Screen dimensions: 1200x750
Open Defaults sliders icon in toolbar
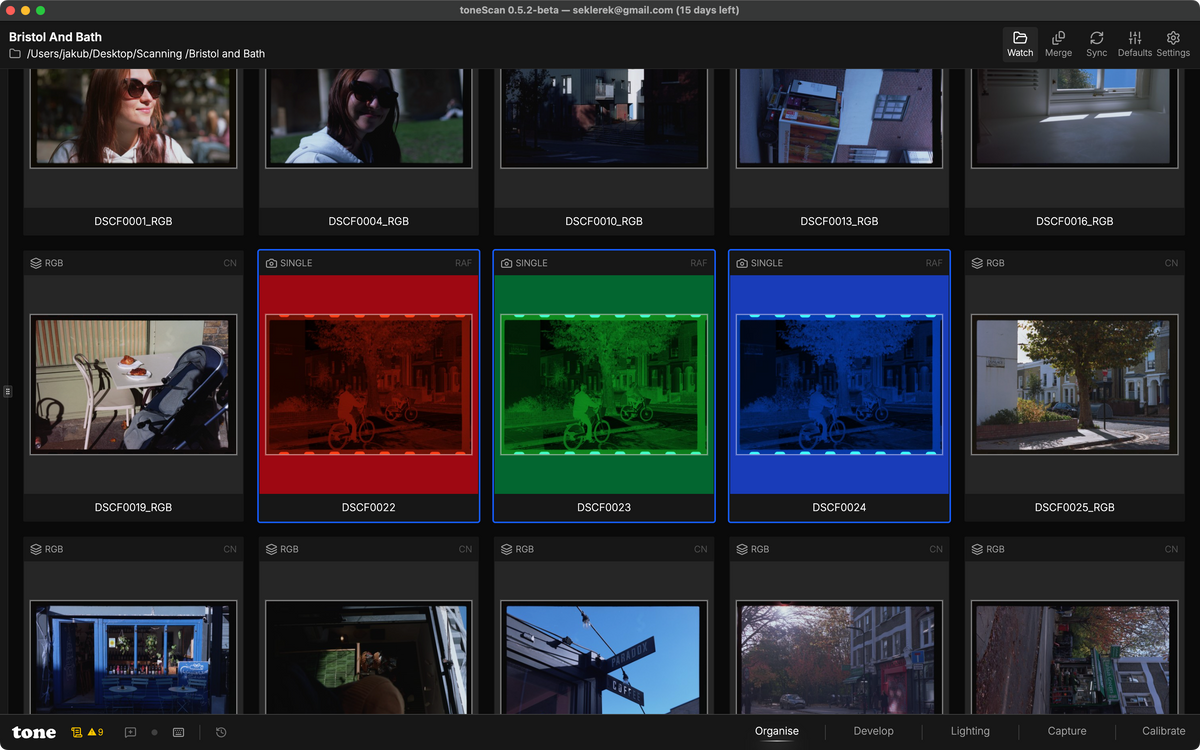coord(1135,38)
